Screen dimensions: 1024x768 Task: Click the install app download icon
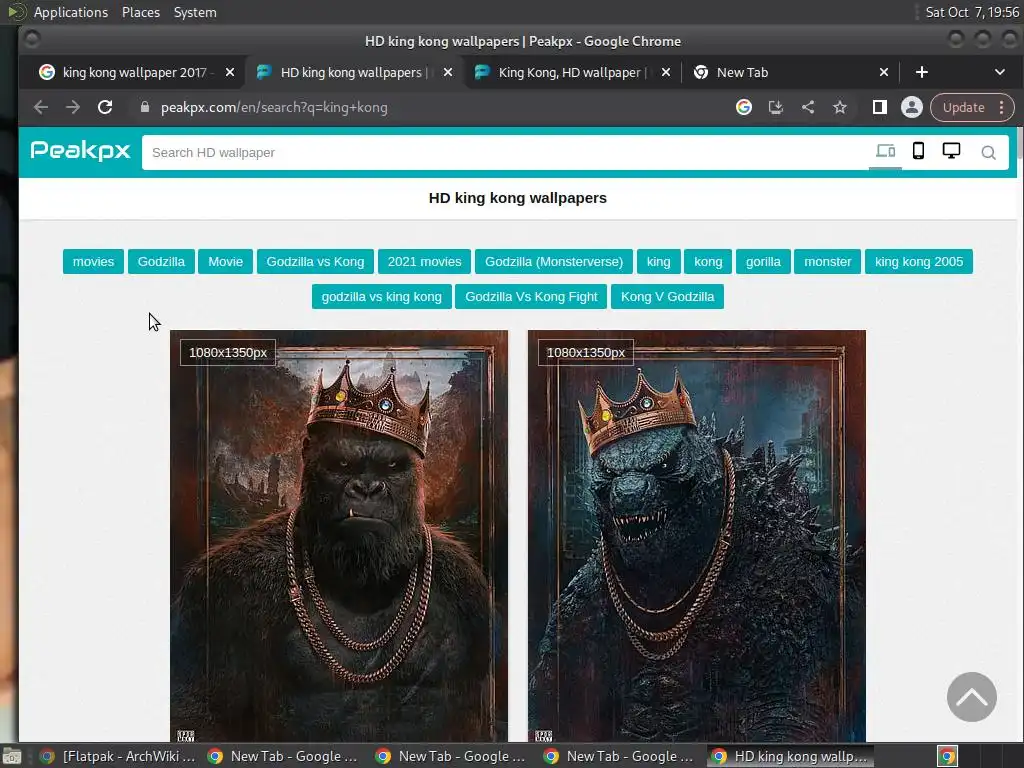[776, 107]
